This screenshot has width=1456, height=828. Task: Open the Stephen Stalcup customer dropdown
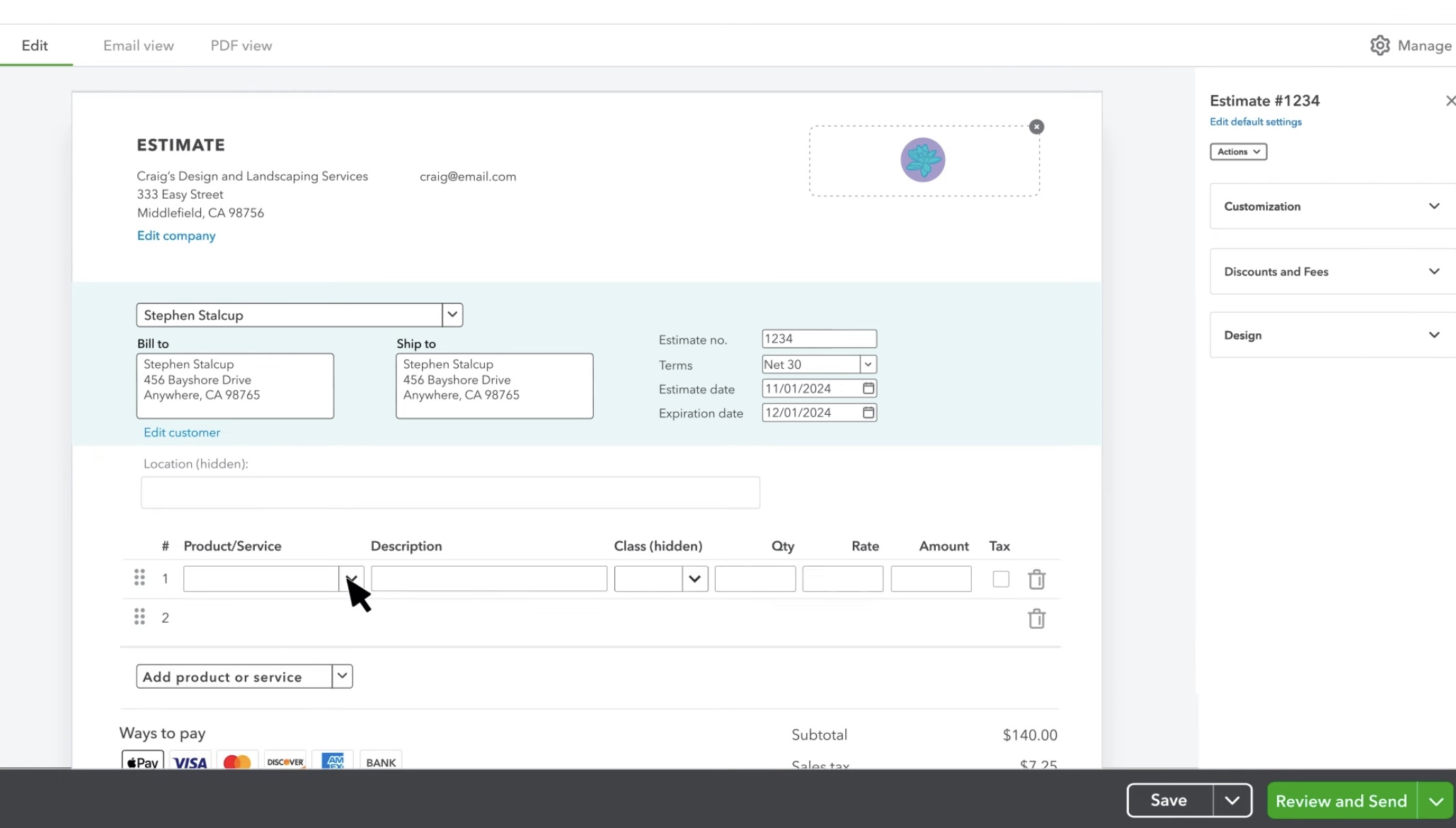coord(452,315)
